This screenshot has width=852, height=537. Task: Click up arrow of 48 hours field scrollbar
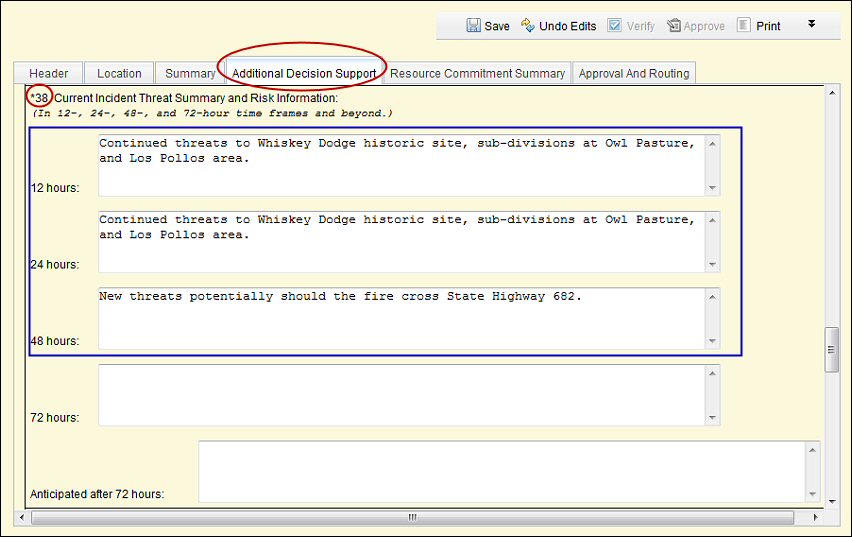tap(712, 297)
